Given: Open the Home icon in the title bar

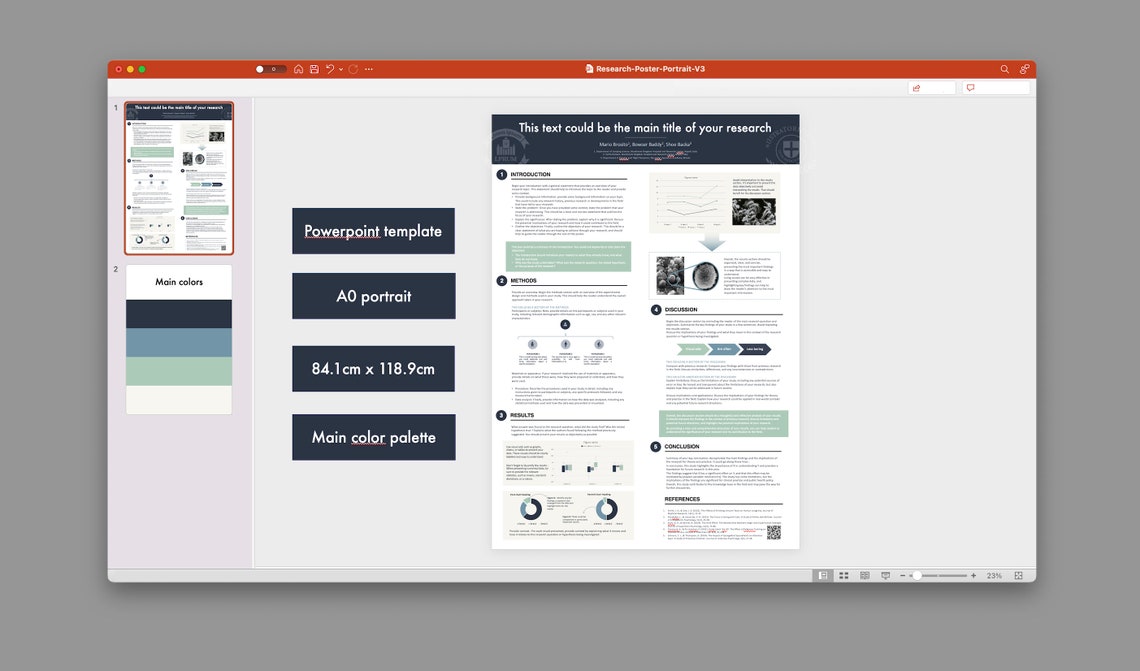Looking at the screenshot, I should point(300,69).
